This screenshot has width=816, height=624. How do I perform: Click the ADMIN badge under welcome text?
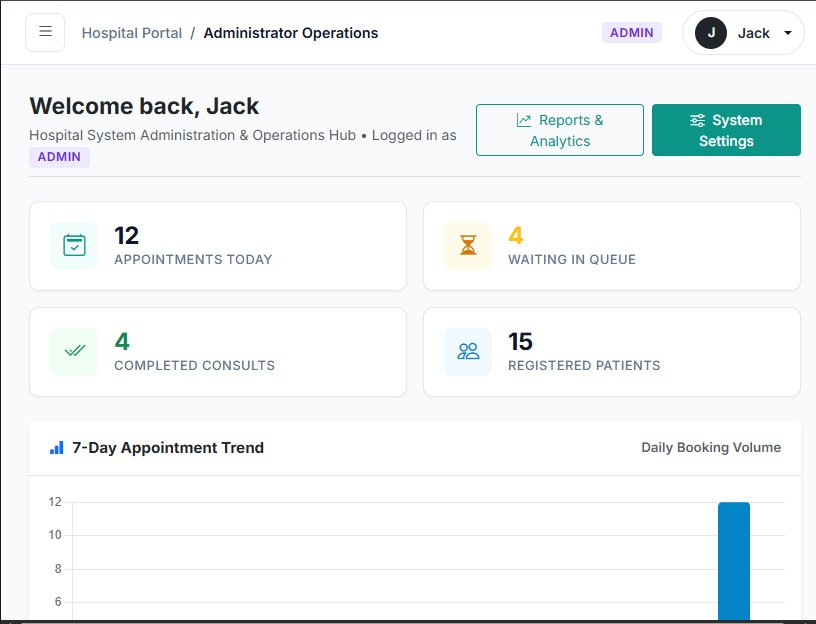(59, 157)
